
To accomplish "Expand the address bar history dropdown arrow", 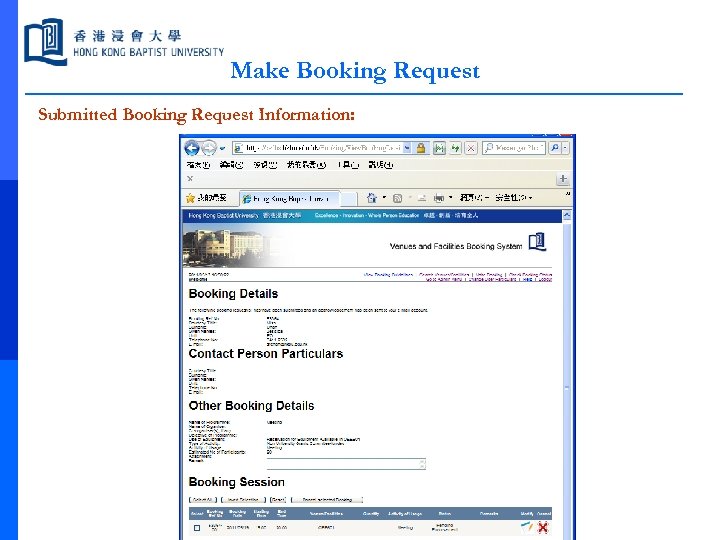I will pyautogui.click(x=407, y=148).
